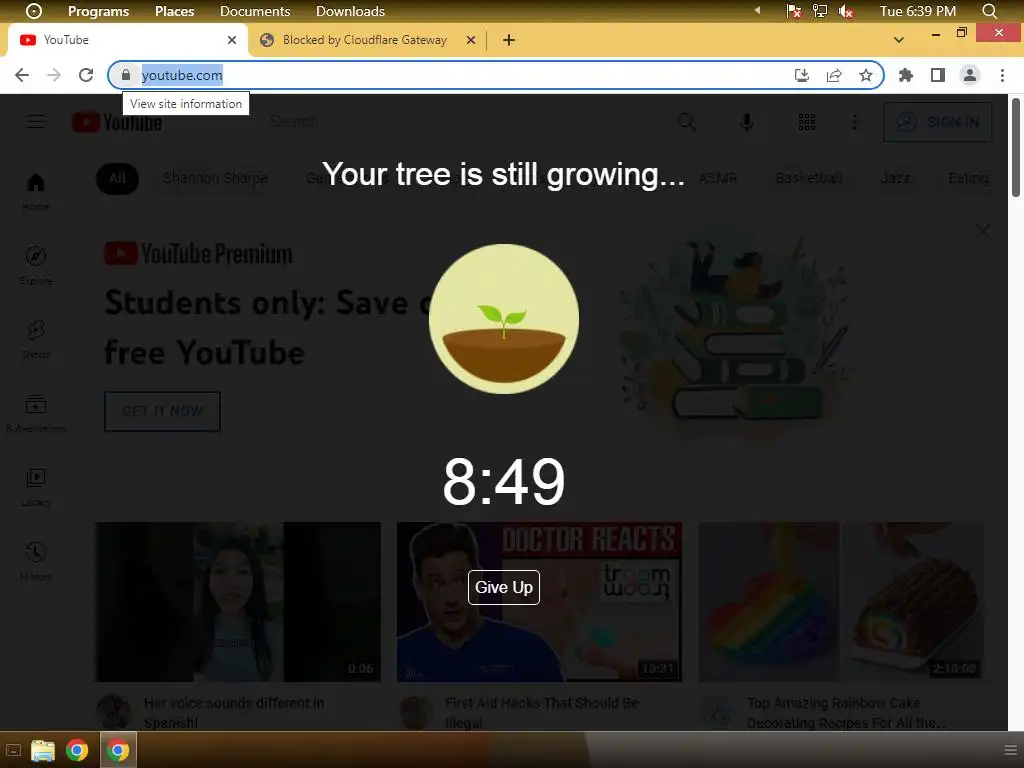Open the Rainbow Cake video thumbnail
The image size is (1024, 768).
841,601
